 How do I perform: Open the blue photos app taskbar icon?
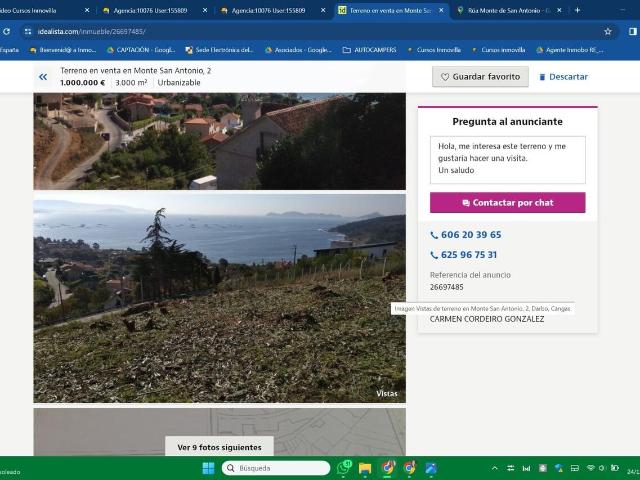[431, 468]
